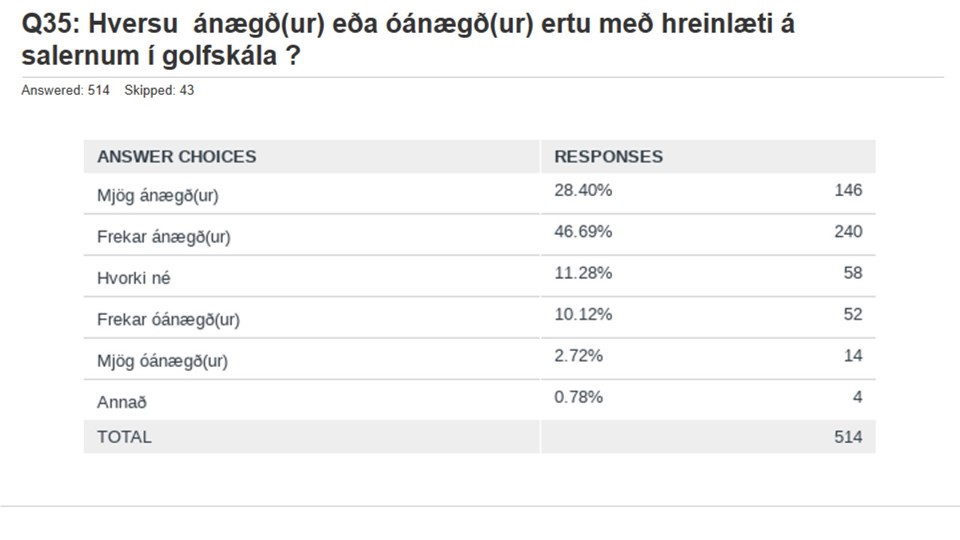Click the 28.40% response percentage
The image size is (960, 540).
[x=583, y=190]
